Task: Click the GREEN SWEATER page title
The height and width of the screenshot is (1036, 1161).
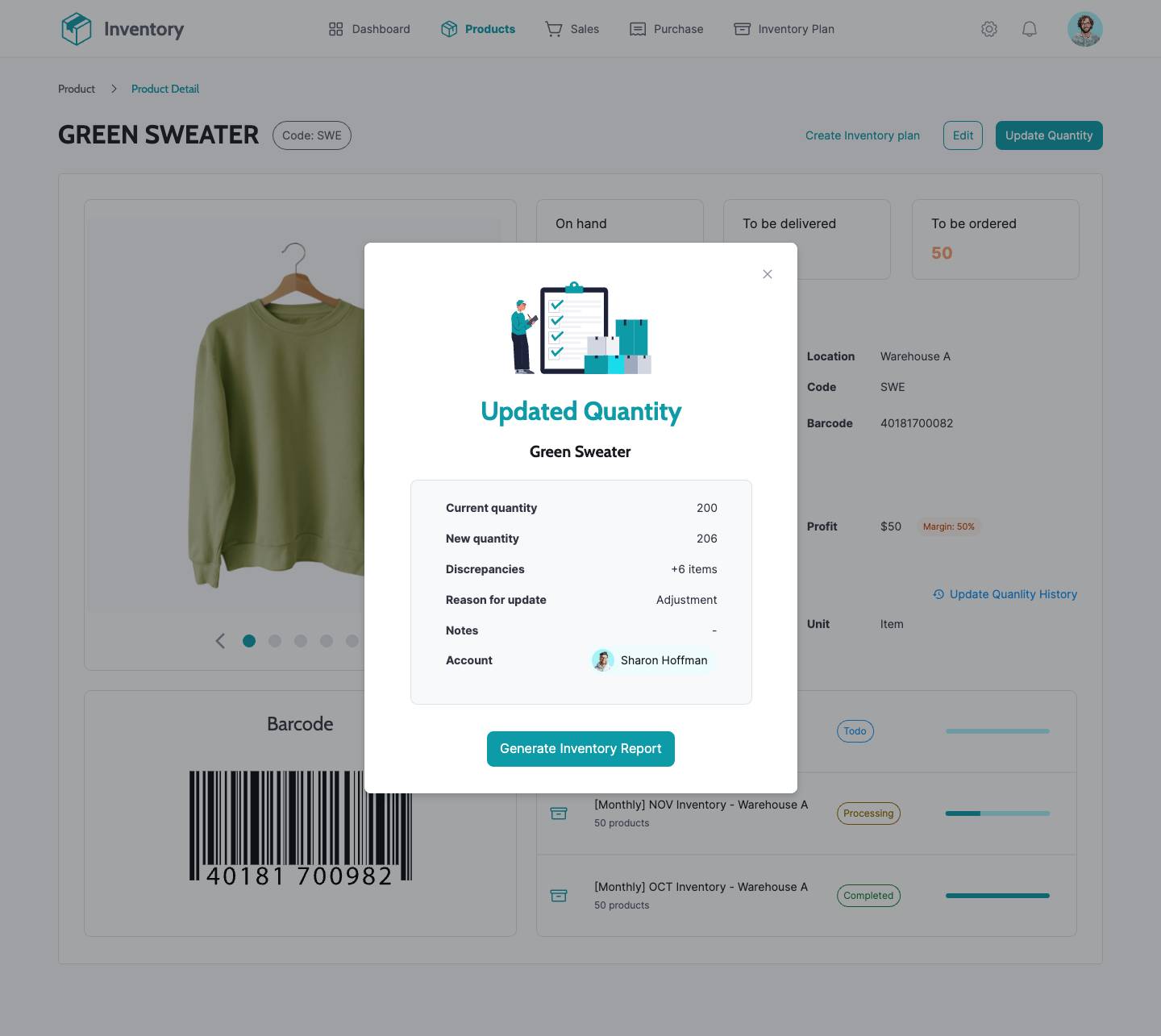Action: (159, 135)
